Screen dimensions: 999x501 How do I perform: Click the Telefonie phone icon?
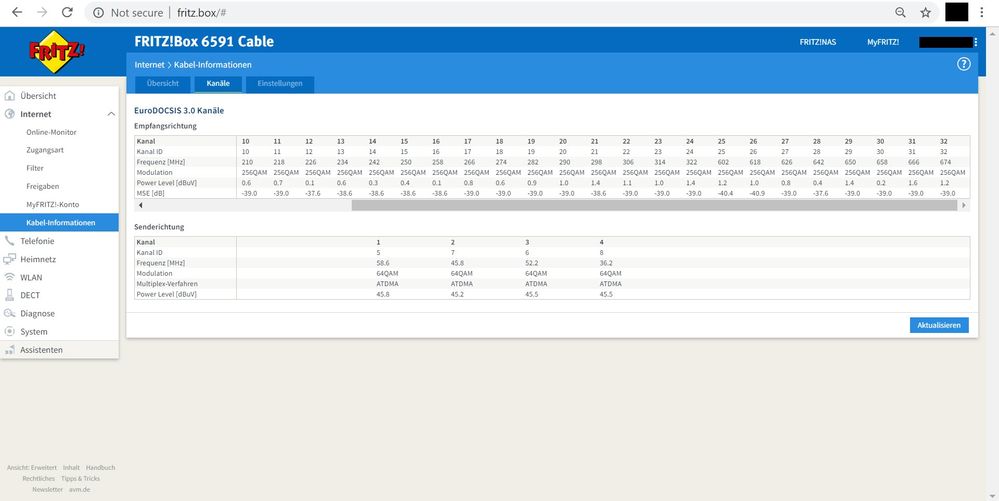(x=9, y=241)
